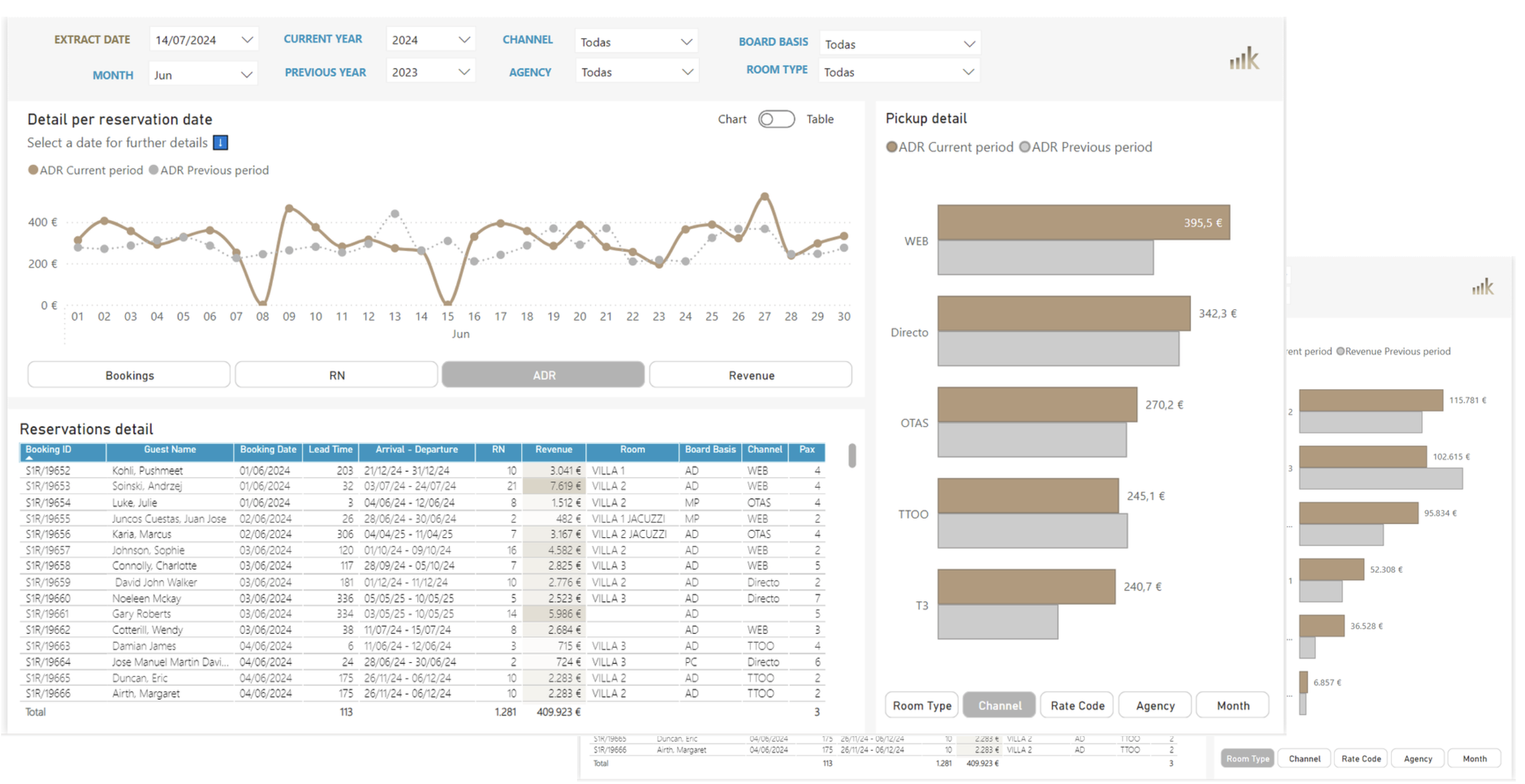
Task: Click the day 09 current period data point
Action: (x=289, y=208)
